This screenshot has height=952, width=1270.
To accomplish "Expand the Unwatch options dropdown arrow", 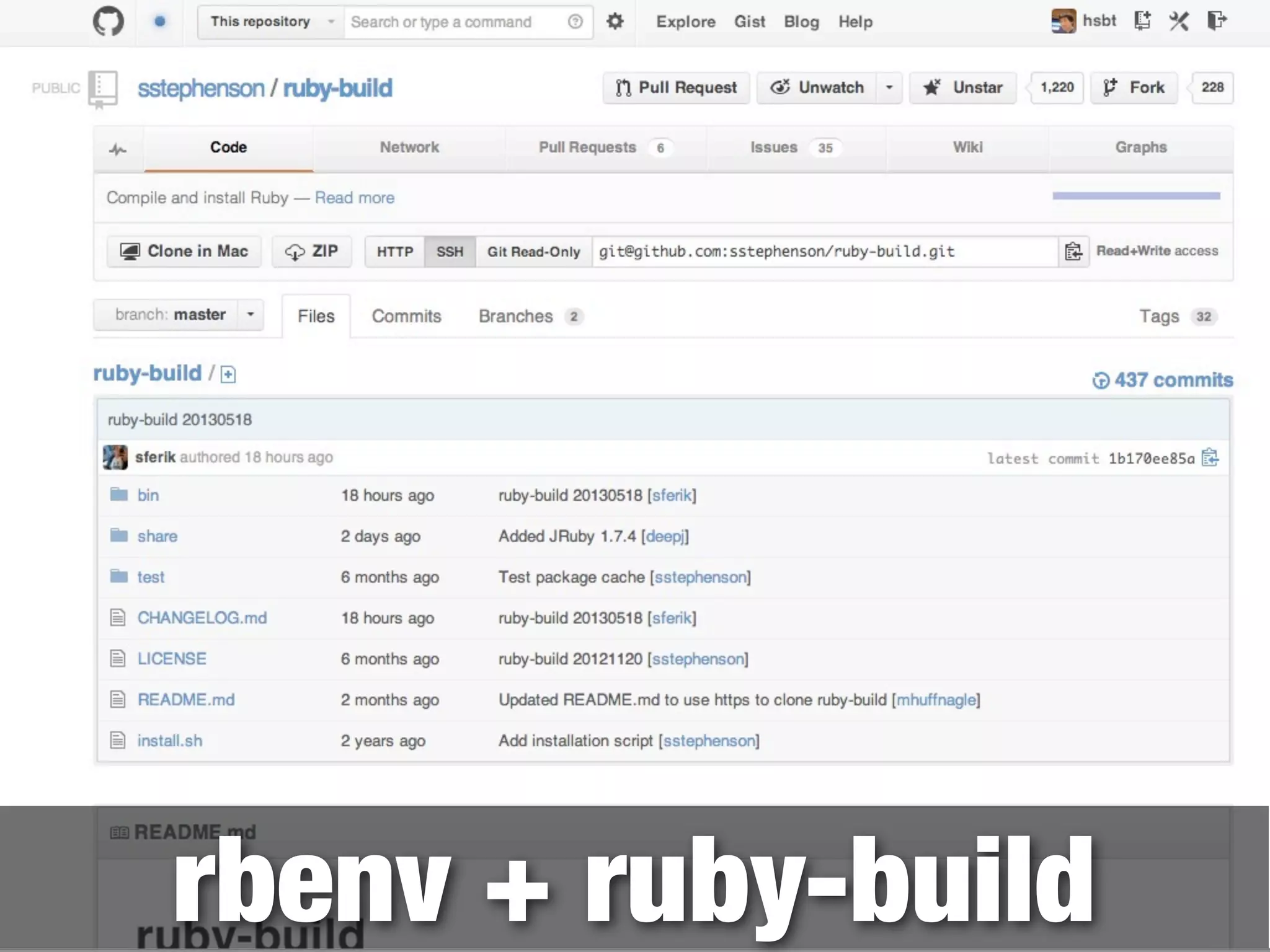I will click(889, 87).
